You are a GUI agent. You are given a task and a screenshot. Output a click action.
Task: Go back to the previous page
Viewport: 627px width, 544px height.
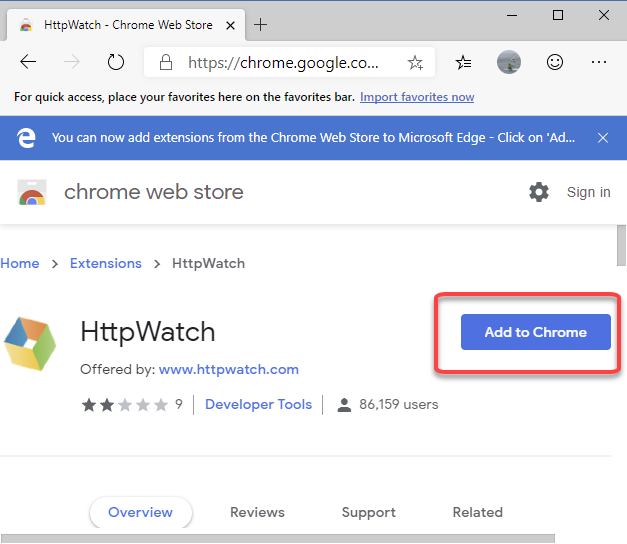pos(28,62)
